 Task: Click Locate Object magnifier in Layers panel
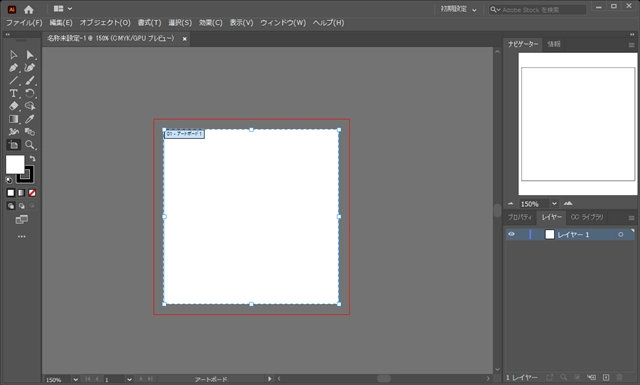564,378
